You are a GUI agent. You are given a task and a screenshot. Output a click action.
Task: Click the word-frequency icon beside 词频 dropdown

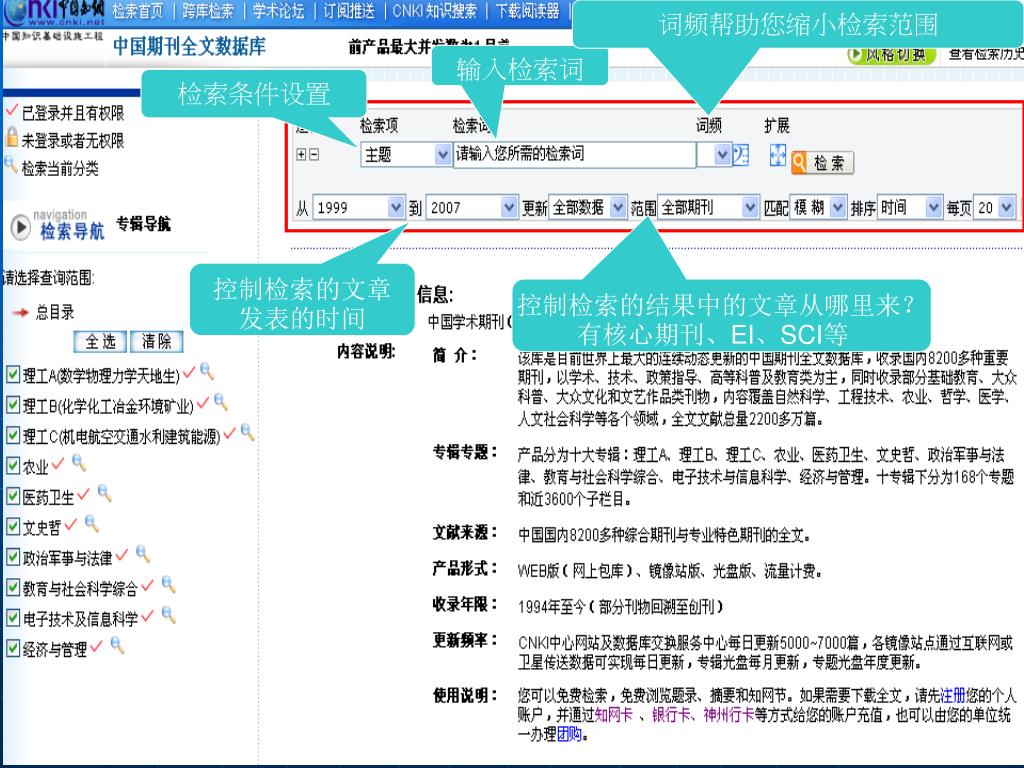(741, 155)
